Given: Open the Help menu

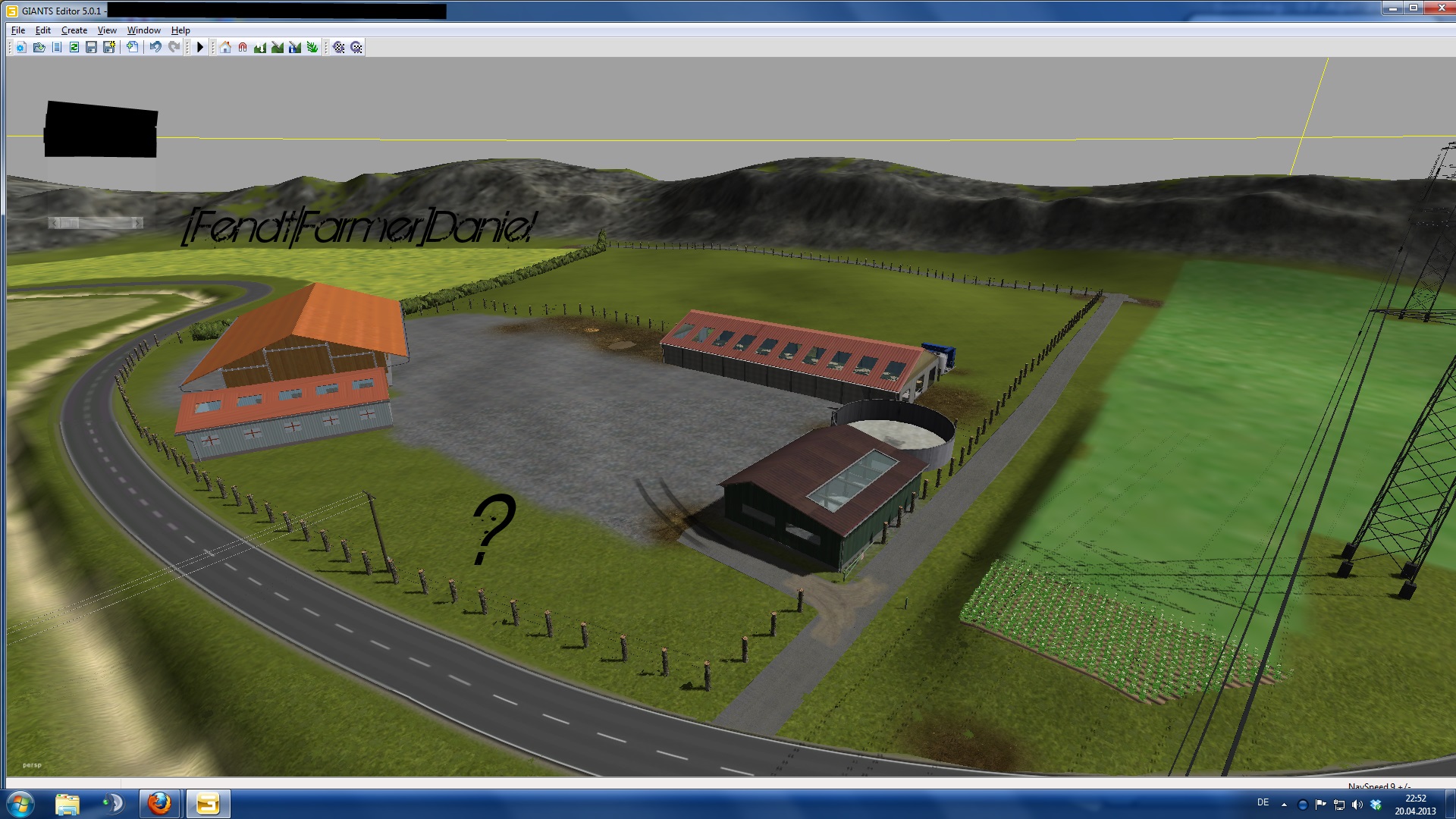Looking at the screenshot, I should (180, 30).
